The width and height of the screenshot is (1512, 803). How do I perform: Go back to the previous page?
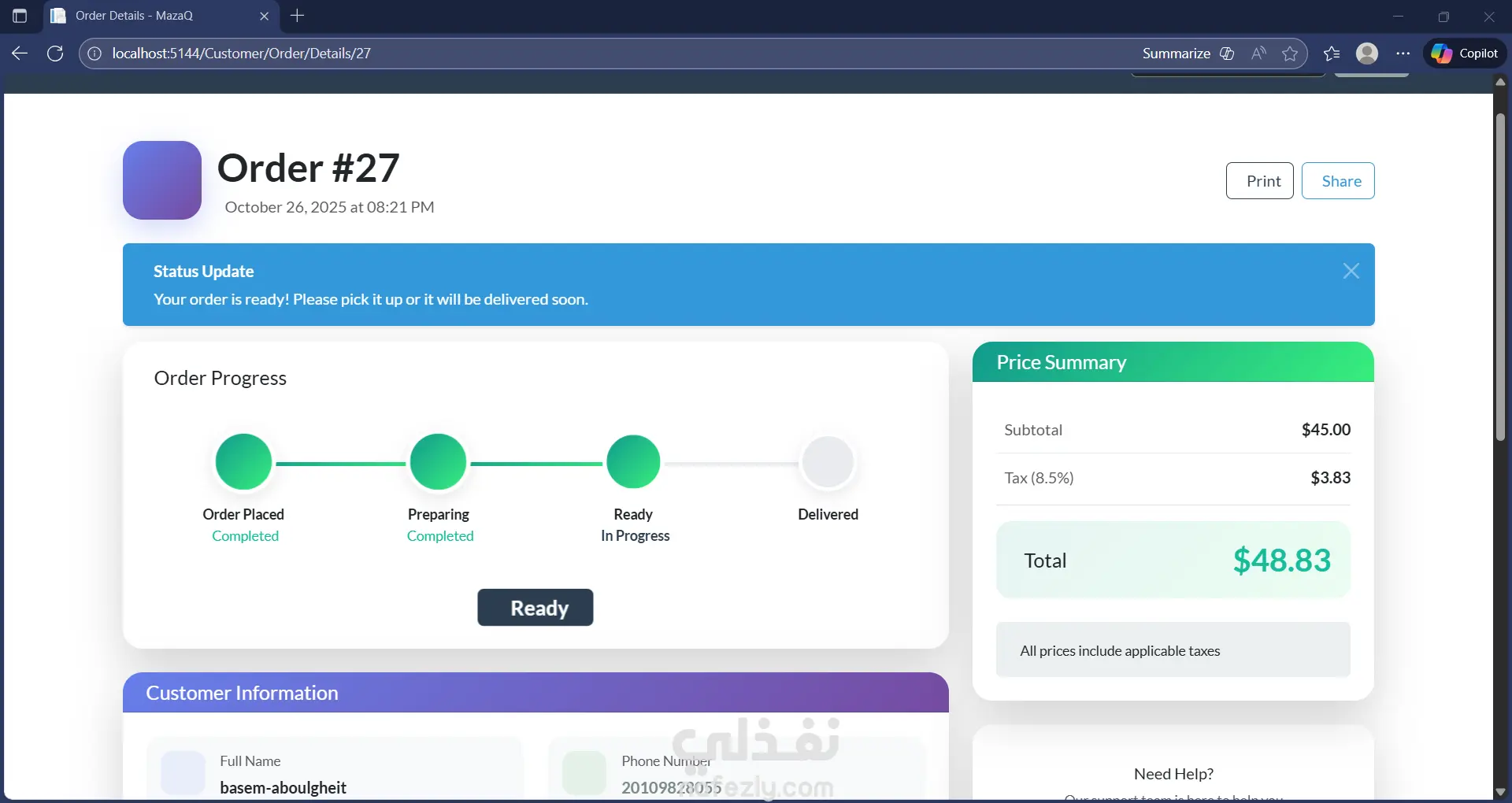pos(20,54)
